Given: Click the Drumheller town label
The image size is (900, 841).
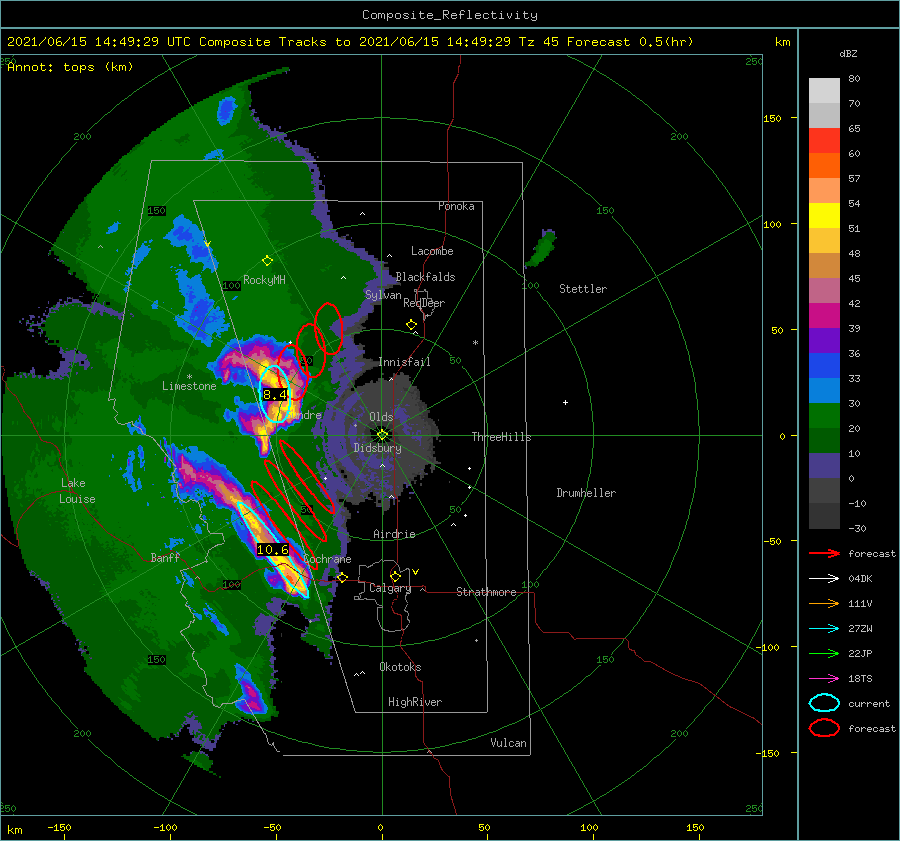Looking at the screenshot, I should pos(586,493).
